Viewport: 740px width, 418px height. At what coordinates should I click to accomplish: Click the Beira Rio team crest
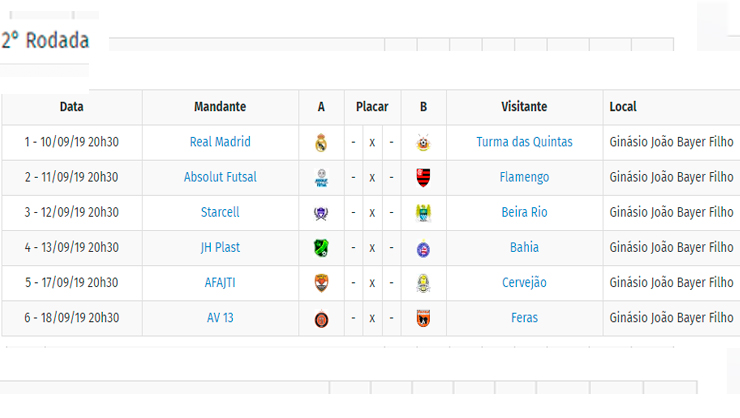(x=423, y=213)
